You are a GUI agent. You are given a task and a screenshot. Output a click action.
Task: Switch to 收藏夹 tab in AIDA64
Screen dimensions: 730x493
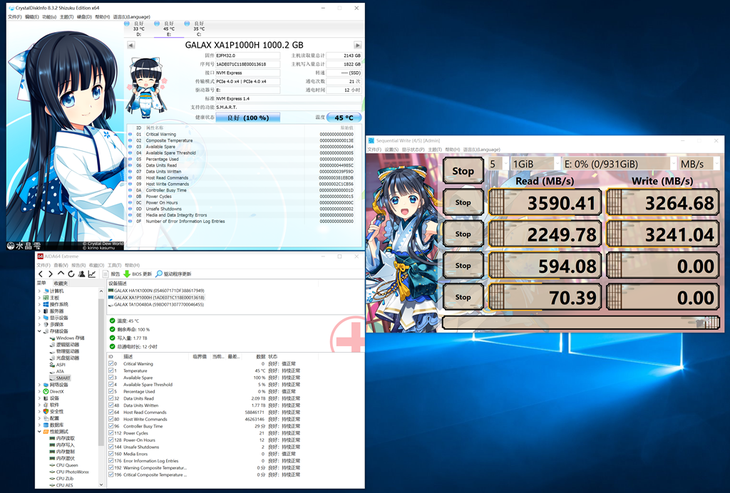[x=61, y=283]
